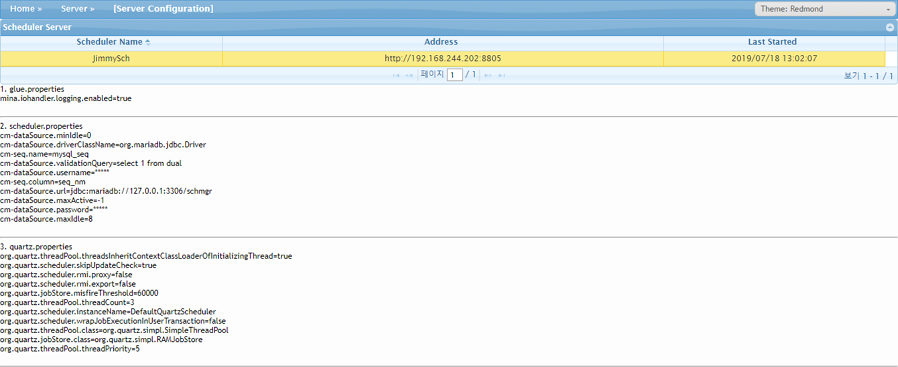The width and height of the screenshot is (898, 367).
Task: Click the http://192.168.244.202:8805 address cell
Action: click(x=443, y=58)
